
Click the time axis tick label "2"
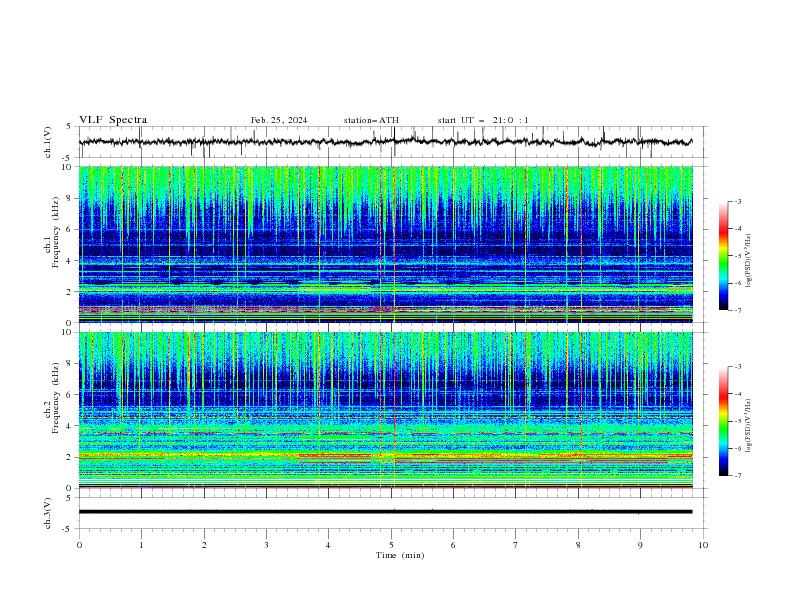(x=204, y=545)
